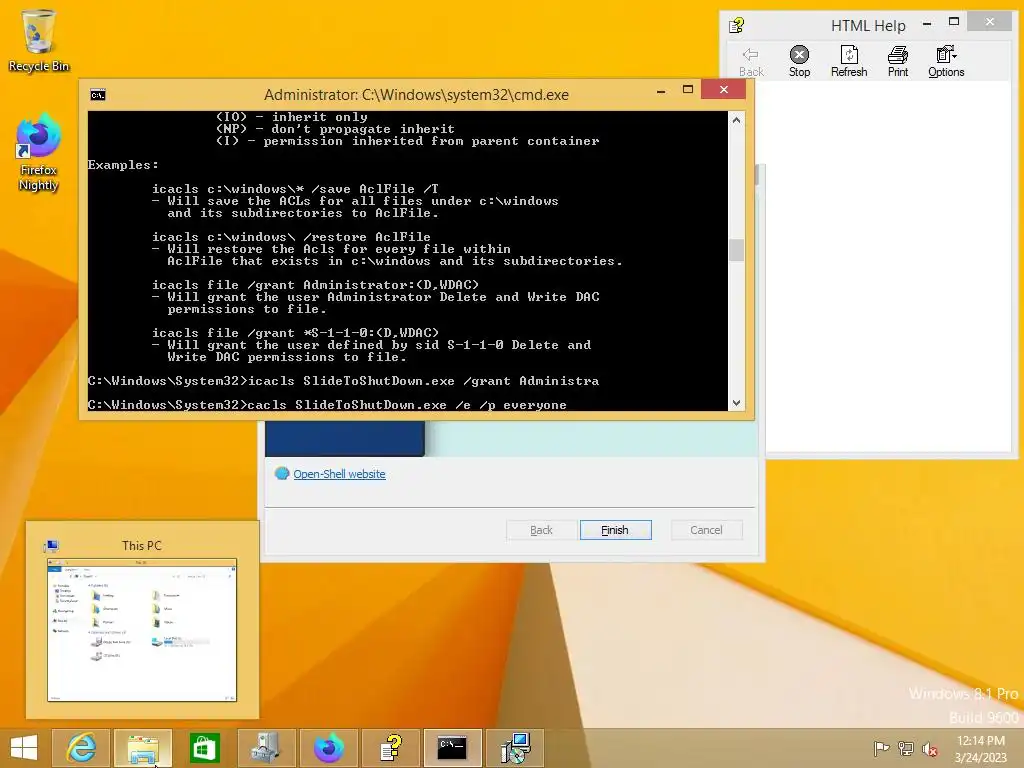Viewport: 1024px width, 768px height.
Task: Click the This PC window preview thumbnail
Action: (142, 630)
